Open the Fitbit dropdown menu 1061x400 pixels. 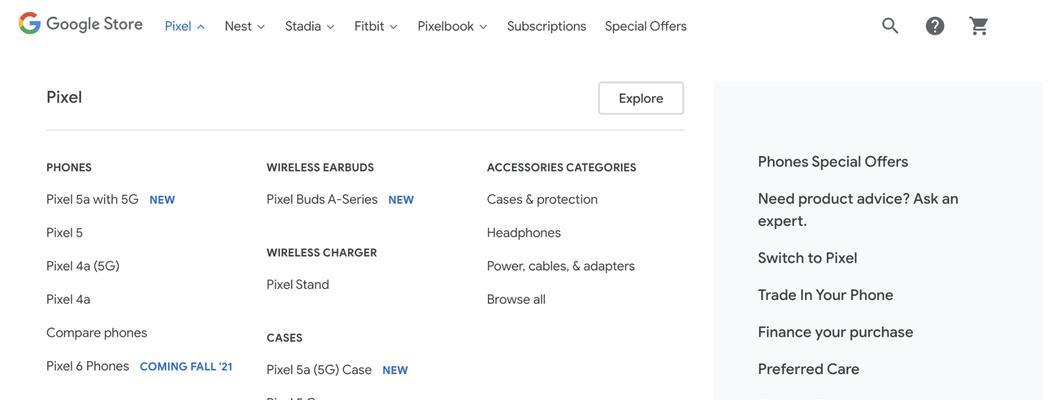[x=376, y=26]
